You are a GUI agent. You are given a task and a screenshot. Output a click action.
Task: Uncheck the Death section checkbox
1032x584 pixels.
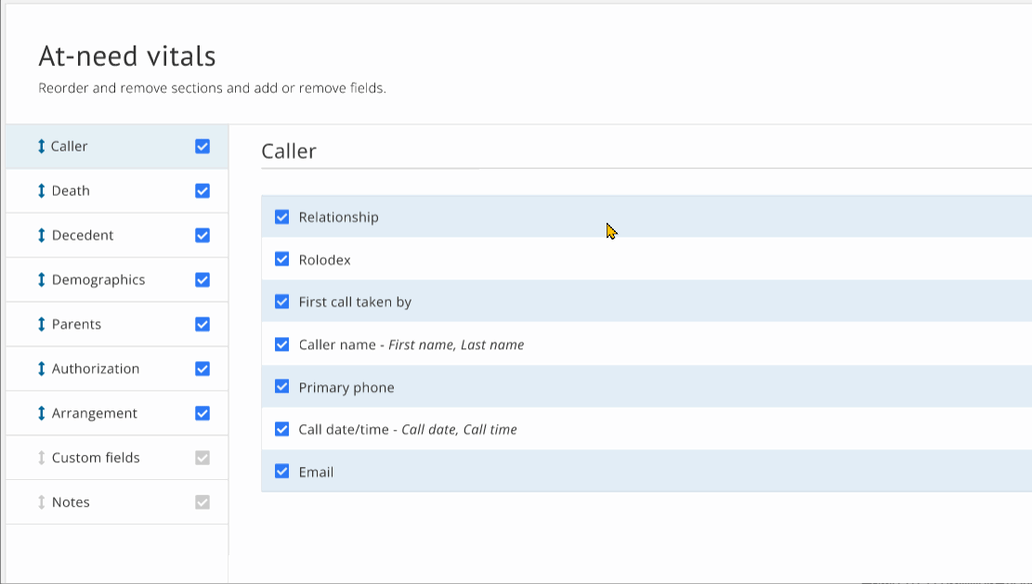202,190
